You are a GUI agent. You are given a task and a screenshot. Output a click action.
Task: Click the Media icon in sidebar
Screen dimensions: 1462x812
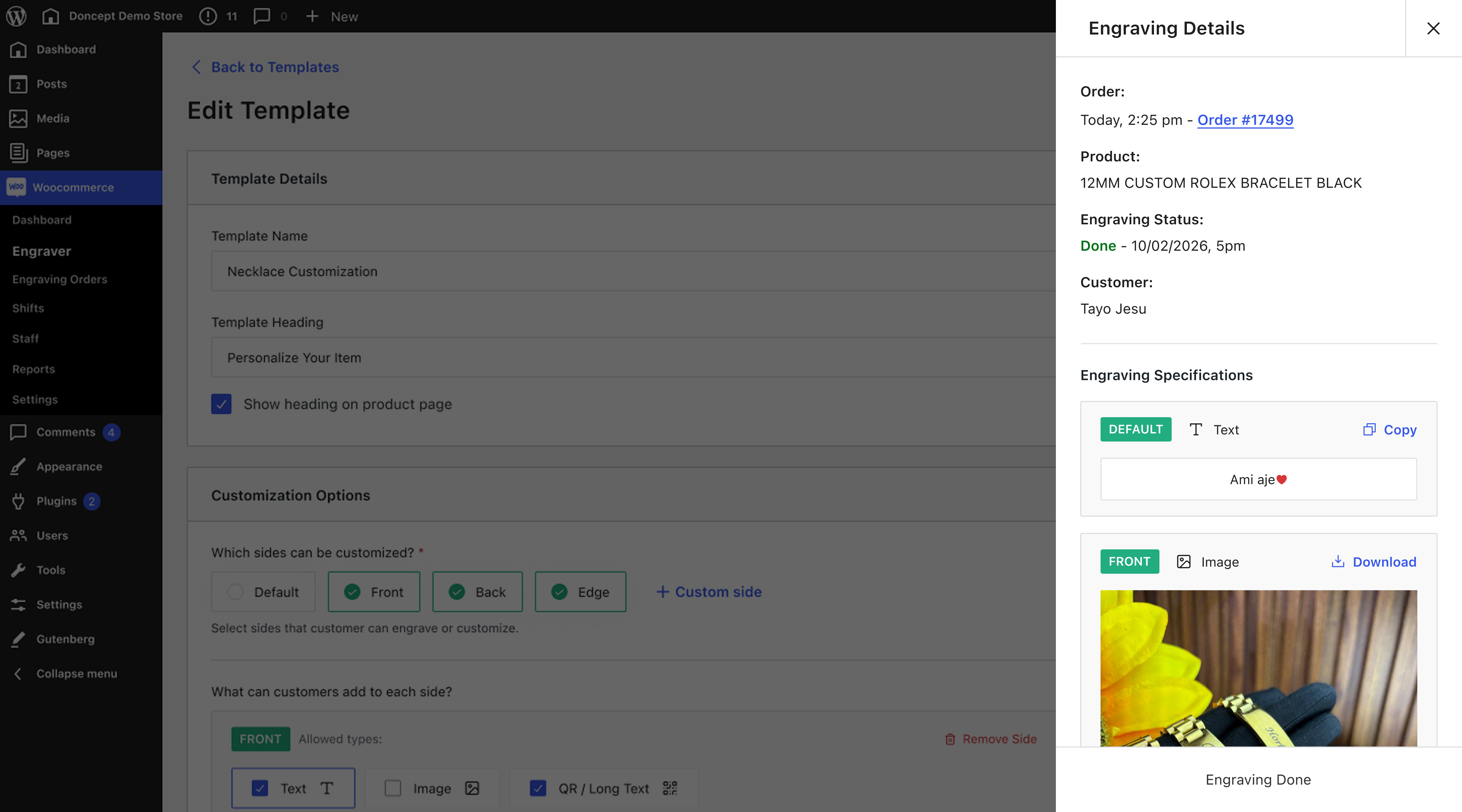click(18, 118)
